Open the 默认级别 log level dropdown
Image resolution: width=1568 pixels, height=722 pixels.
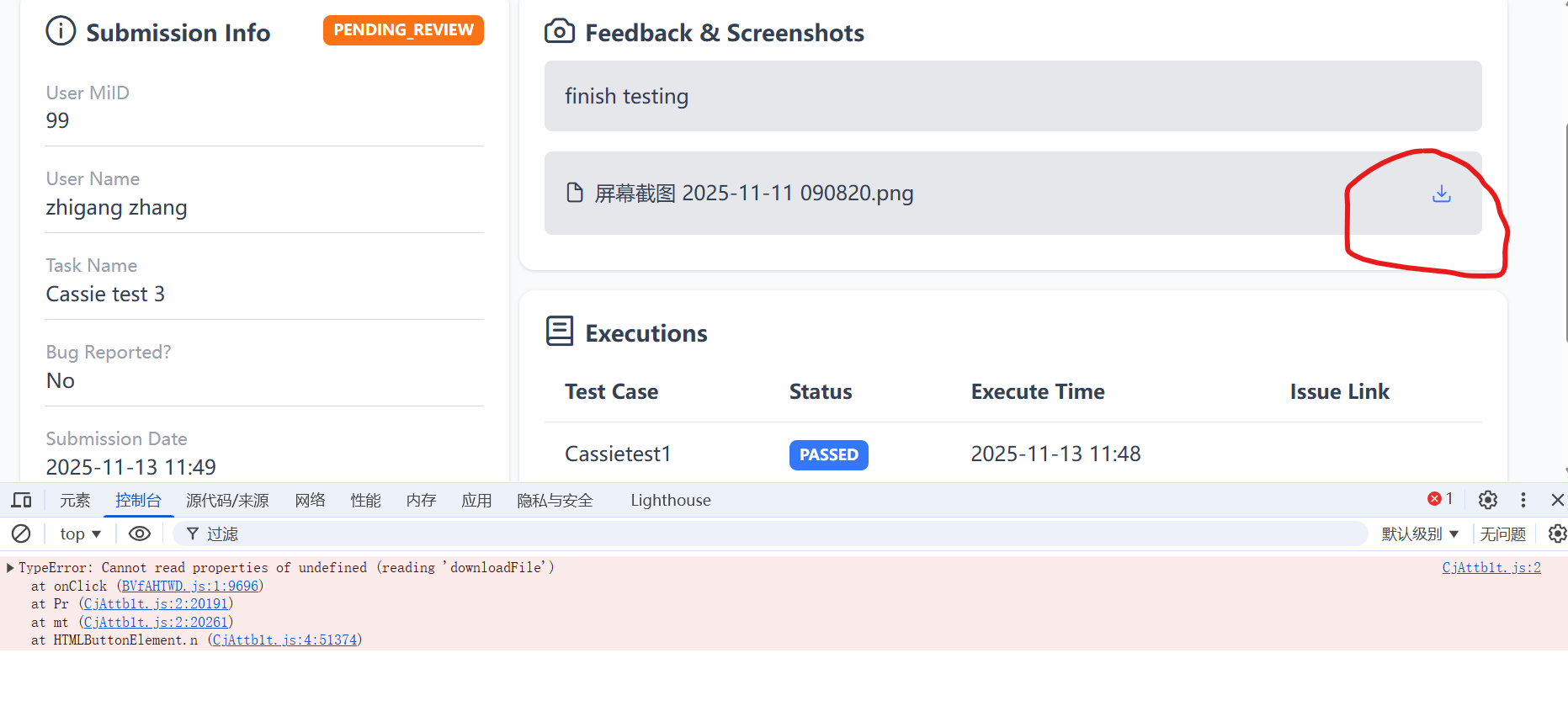coord(1419,534)
